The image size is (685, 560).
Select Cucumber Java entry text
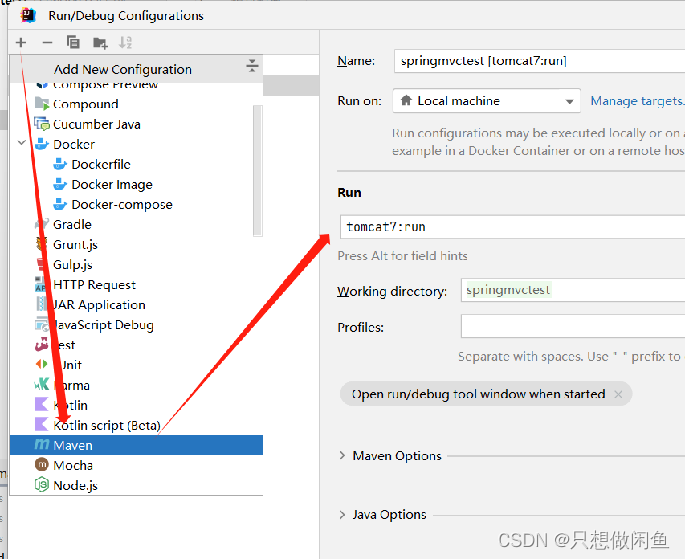97,124
